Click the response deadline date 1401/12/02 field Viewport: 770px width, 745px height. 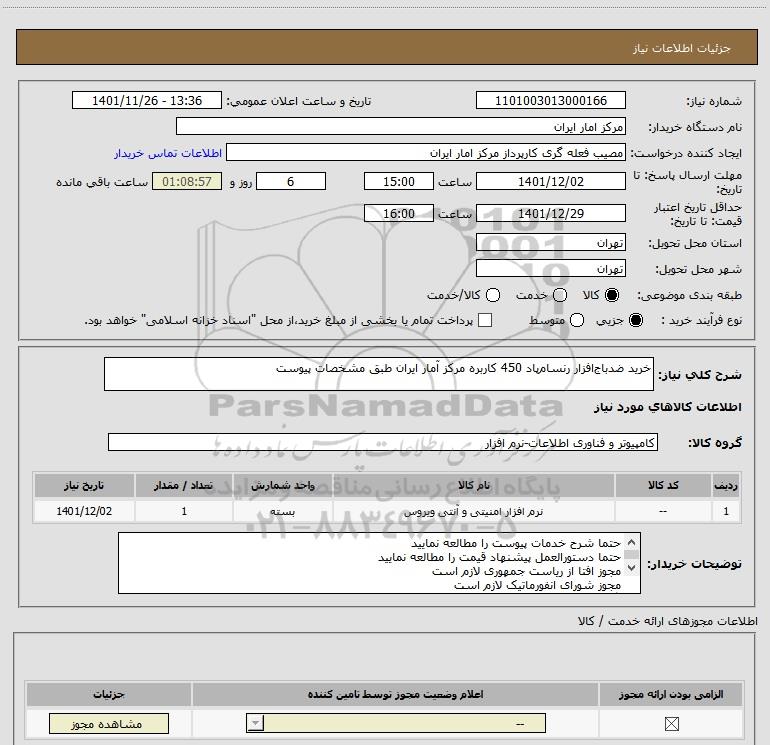pyautogui.click(x=550, y=181)
